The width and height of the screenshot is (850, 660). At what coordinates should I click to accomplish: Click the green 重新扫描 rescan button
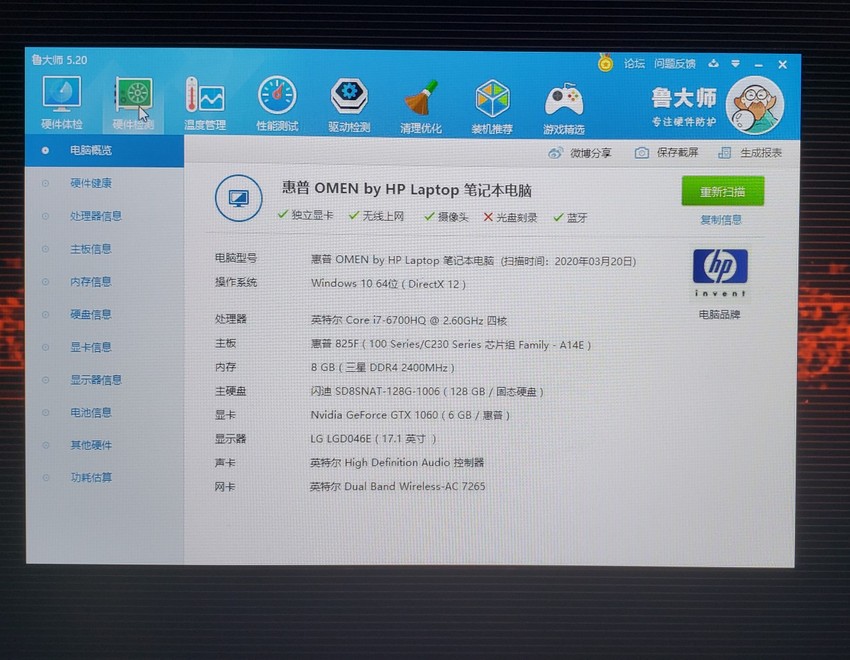(723, 191)
